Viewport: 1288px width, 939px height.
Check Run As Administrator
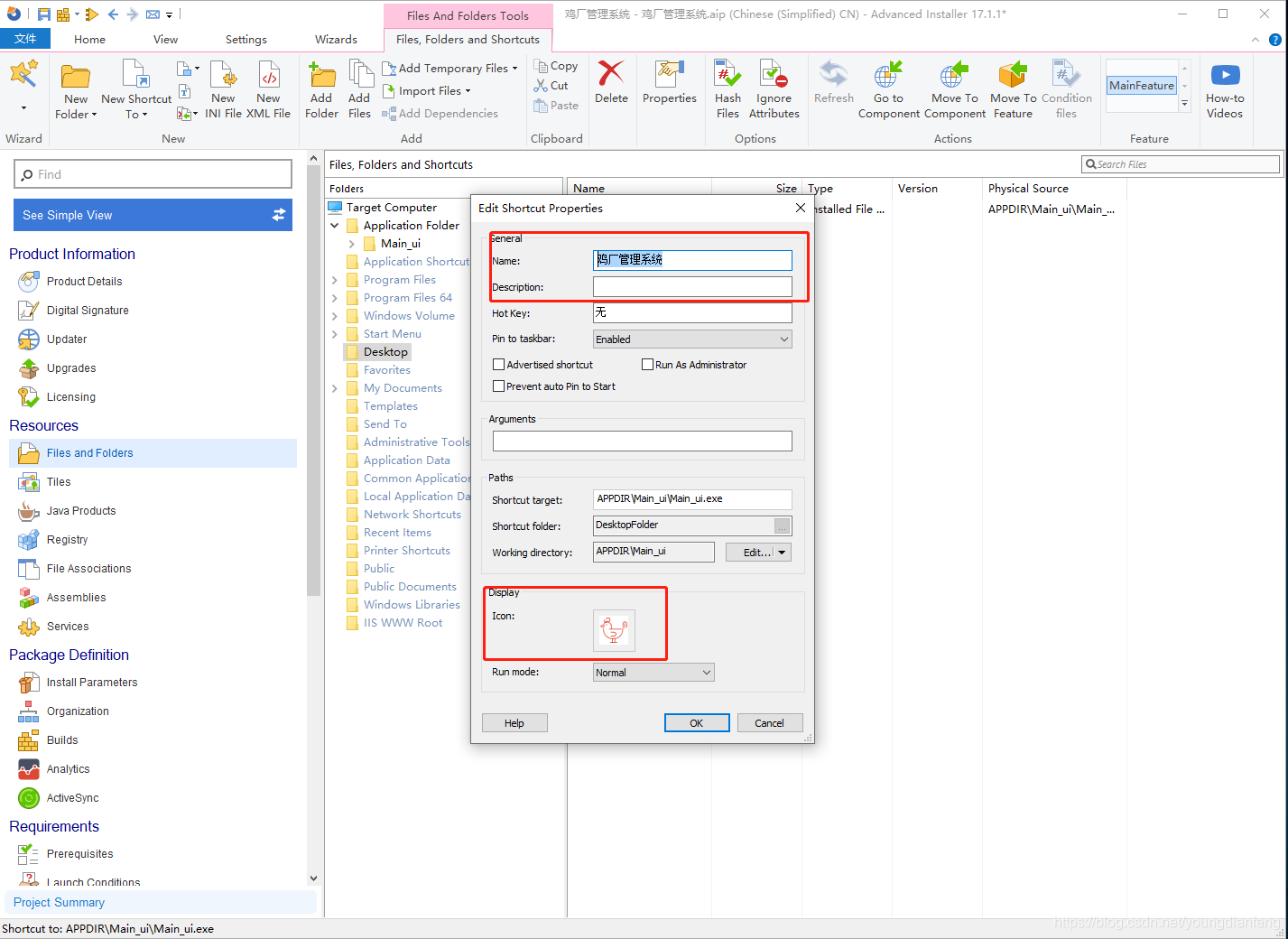(647, 365)
